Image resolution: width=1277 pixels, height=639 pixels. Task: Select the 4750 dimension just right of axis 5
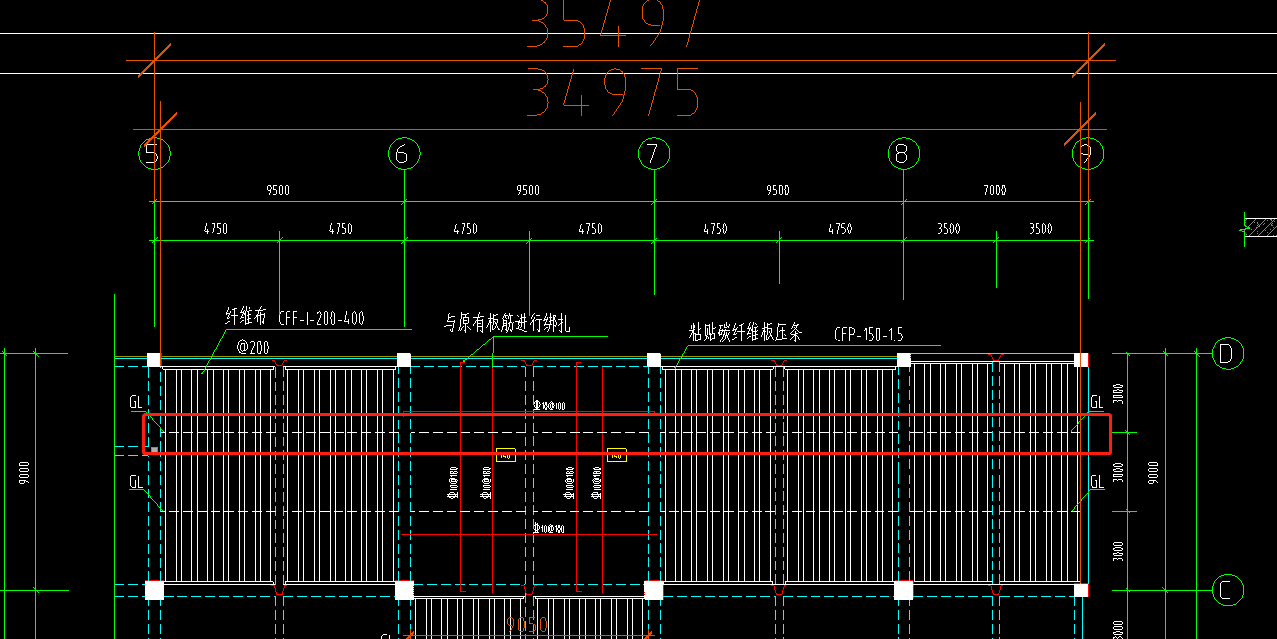pyautogui.click(x=215, y=229)
